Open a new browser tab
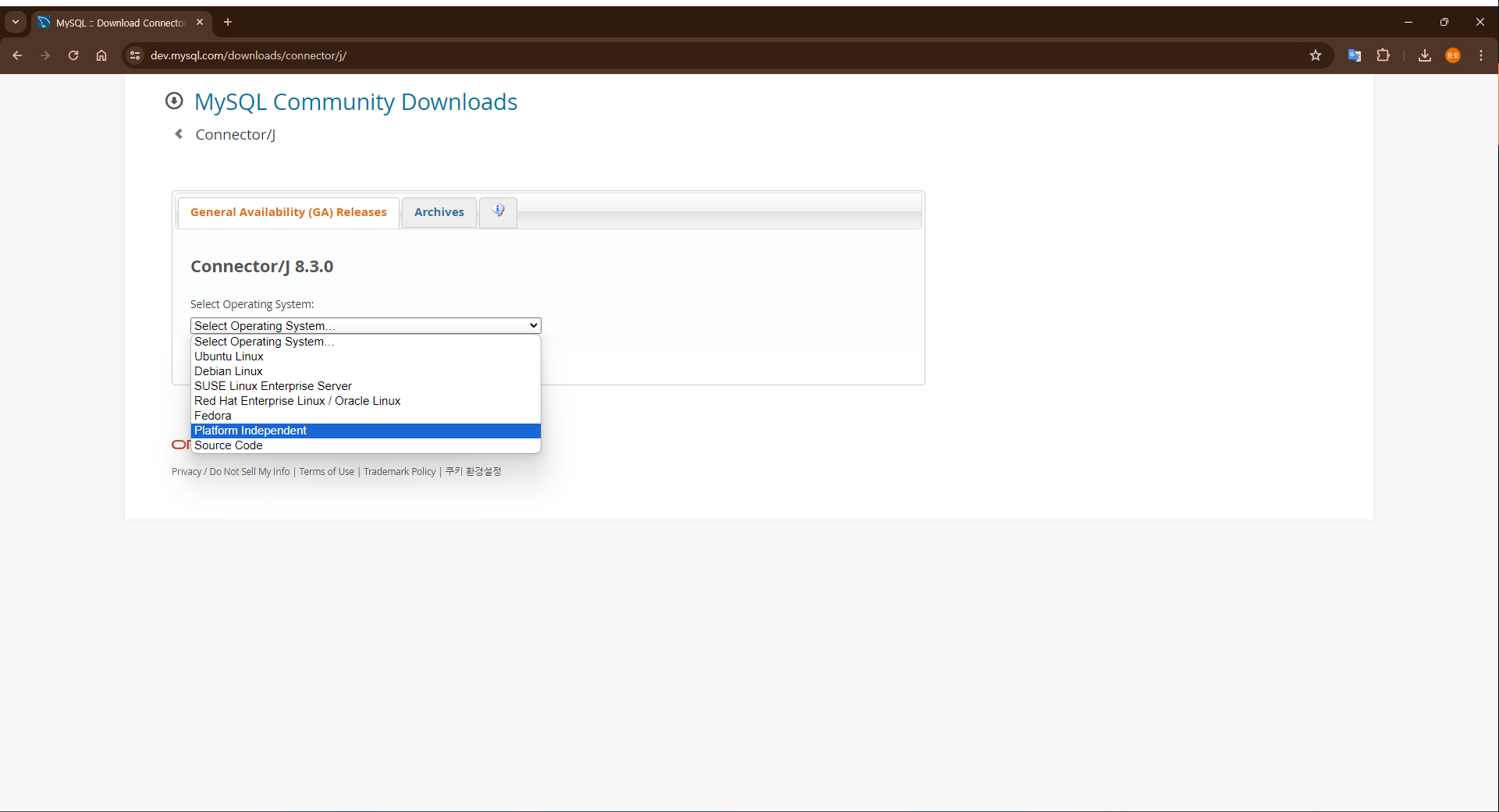The image size is (1499, 812). click(228, 22)
